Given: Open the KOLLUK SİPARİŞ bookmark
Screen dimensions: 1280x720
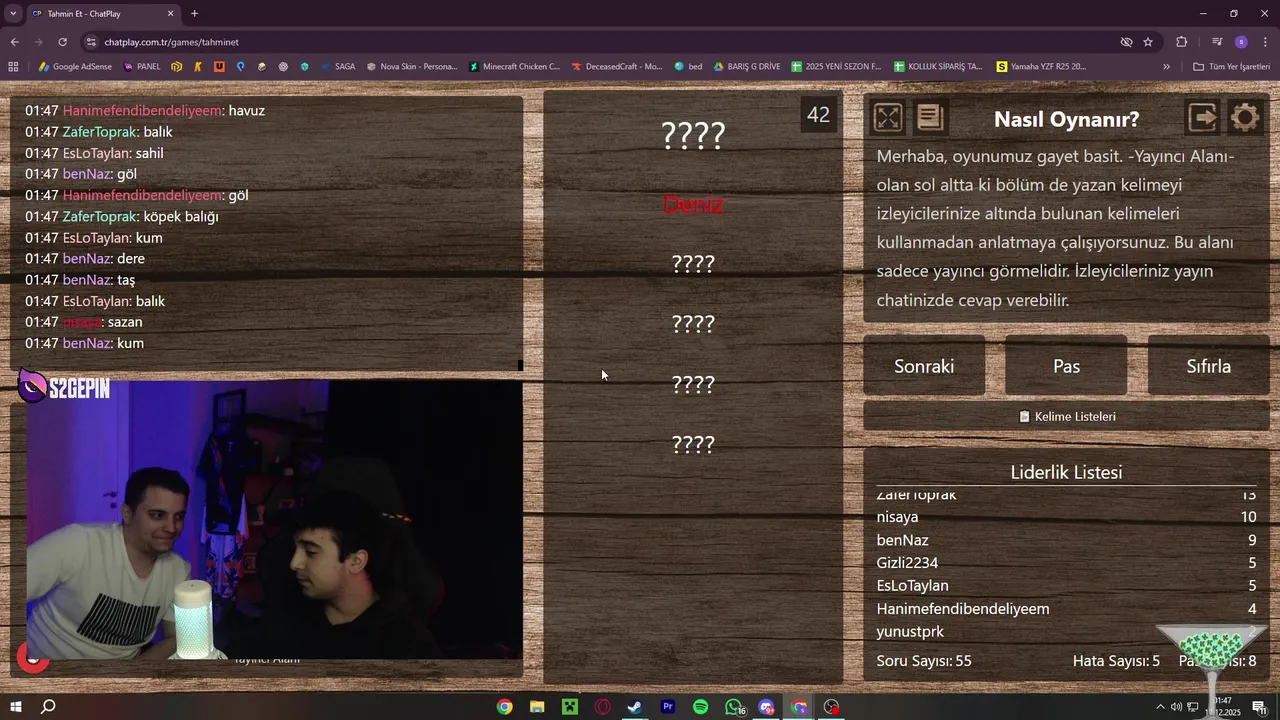Looking at the screenshot, I should tap(938, 66).
